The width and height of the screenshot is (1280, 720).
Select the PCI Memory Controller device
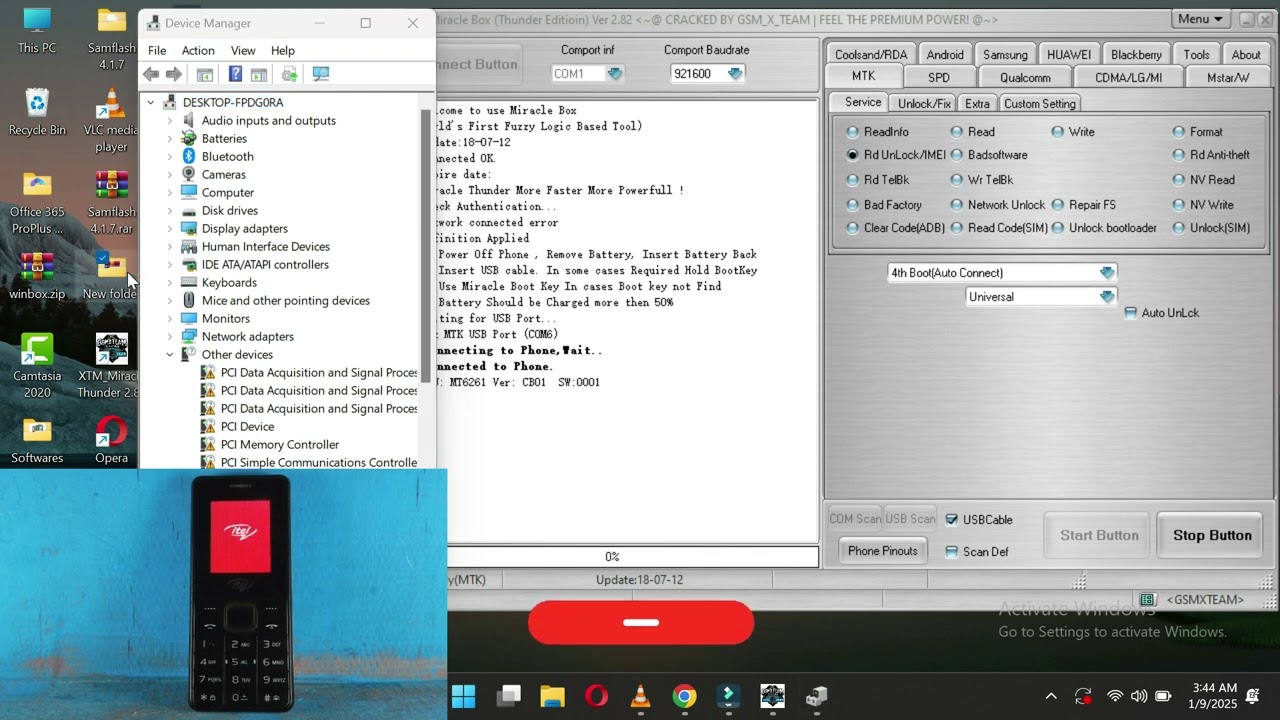click(279, 445)
